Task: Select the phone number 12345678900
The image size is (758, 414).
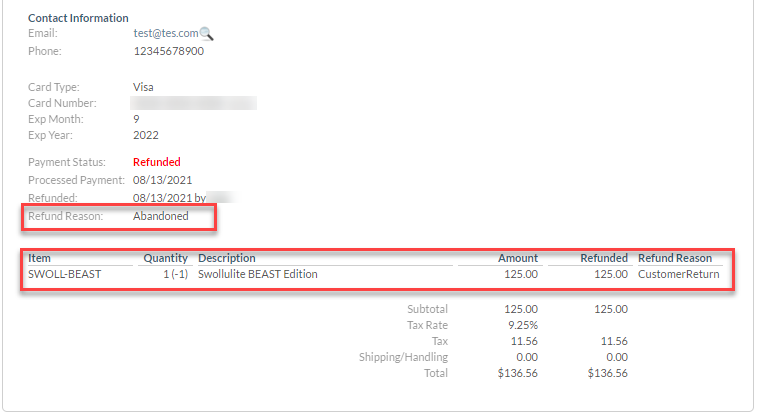Action: [169, 51]
